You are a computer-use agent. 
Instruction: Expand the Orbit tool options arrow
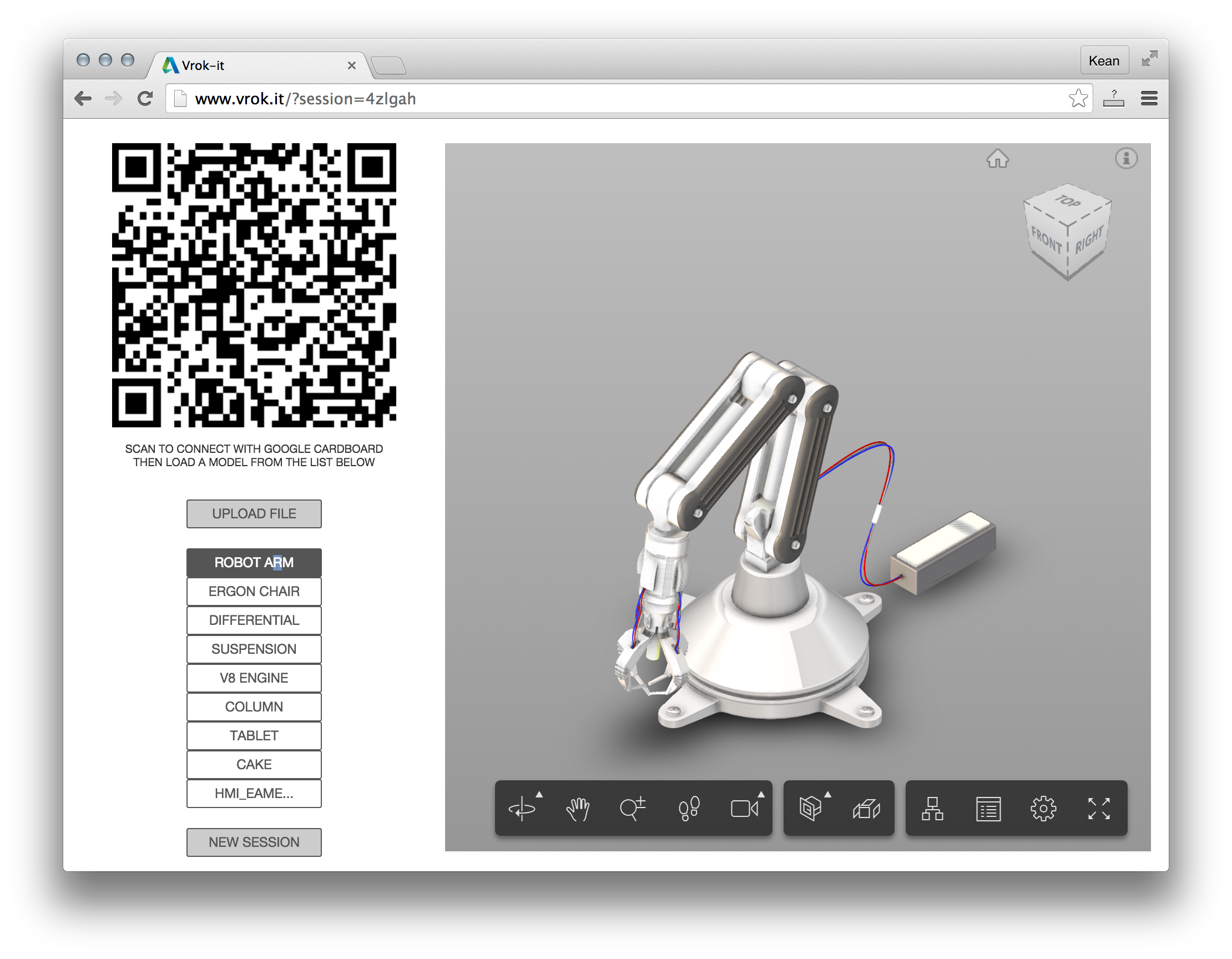pos(539,794)
